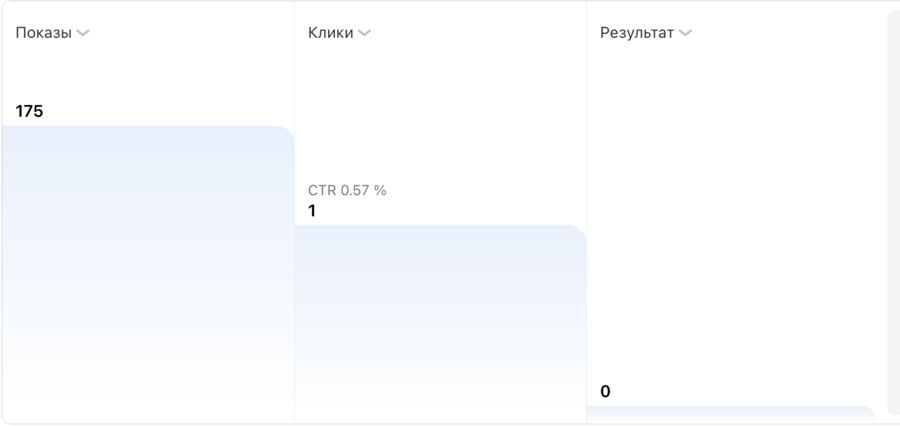
Task: Click the clicks count value 1
Action: [x=312, y=211]
